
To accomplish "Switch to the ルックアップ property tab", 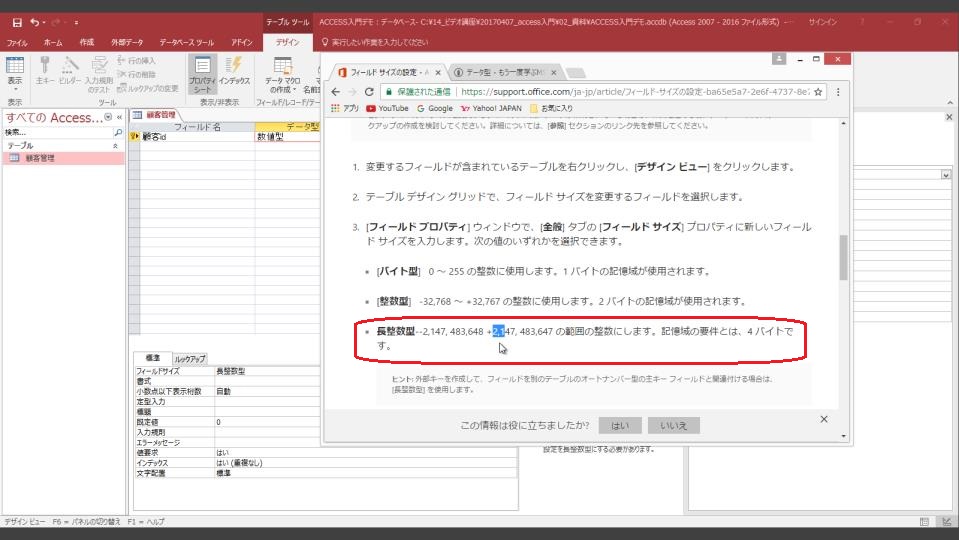I will [x=189, y=358].
